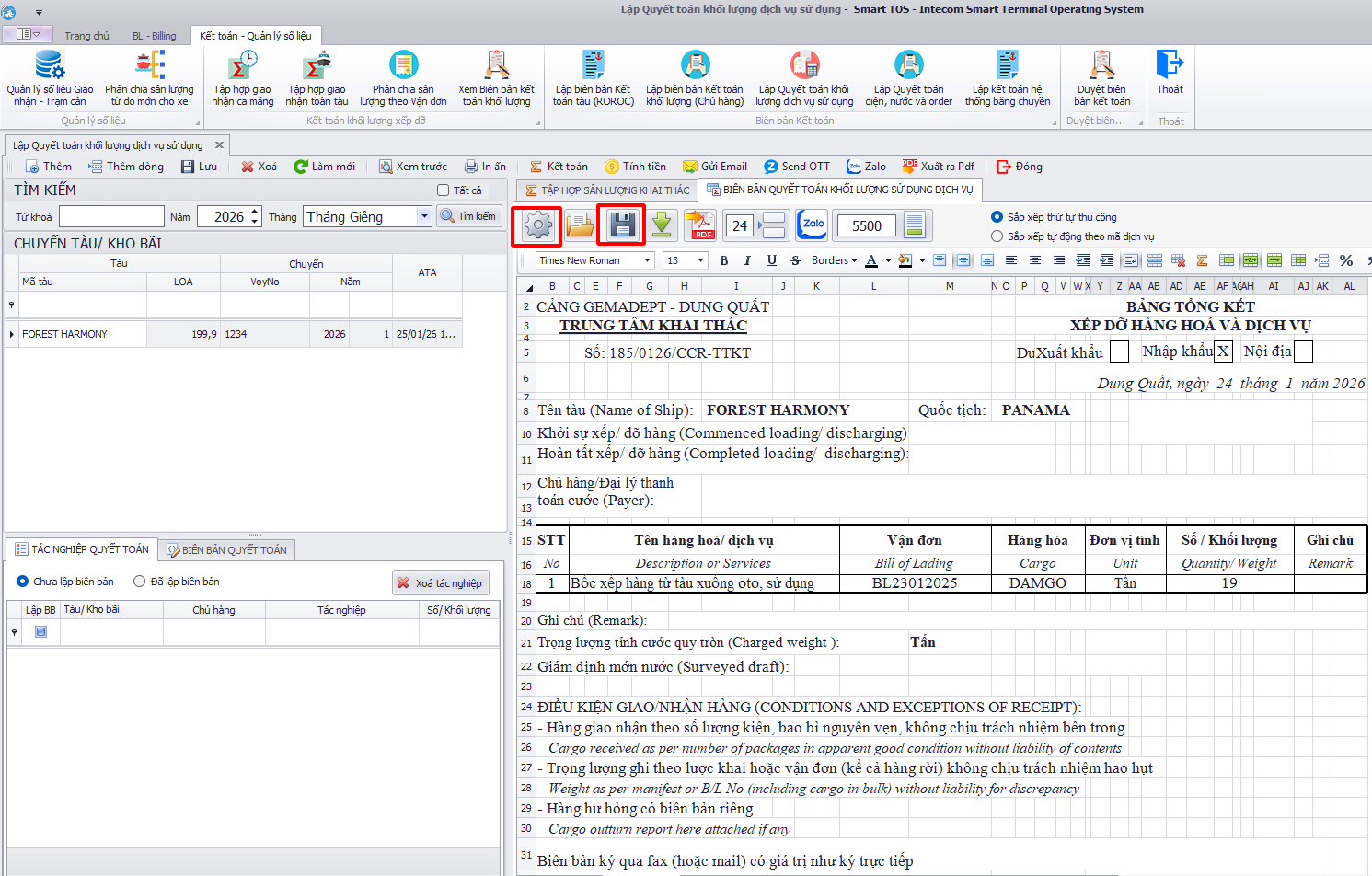The width and height of the screenshot is (1372, 876).
Task: Open the folder icon in report toolbar
Action: tap(580, 225)
